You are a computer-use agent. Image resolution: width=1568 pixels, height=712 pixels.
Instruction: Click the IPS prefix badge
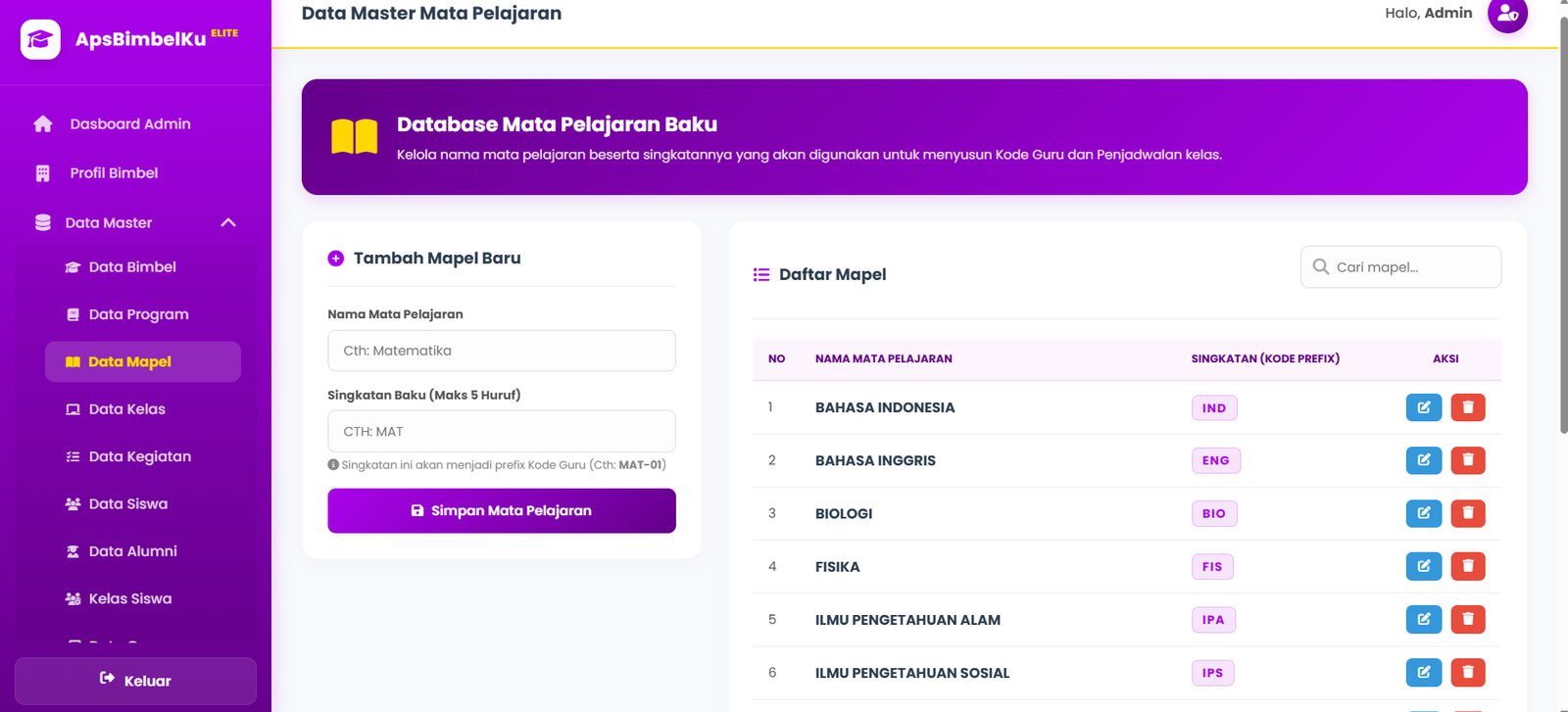point(1213,672)
